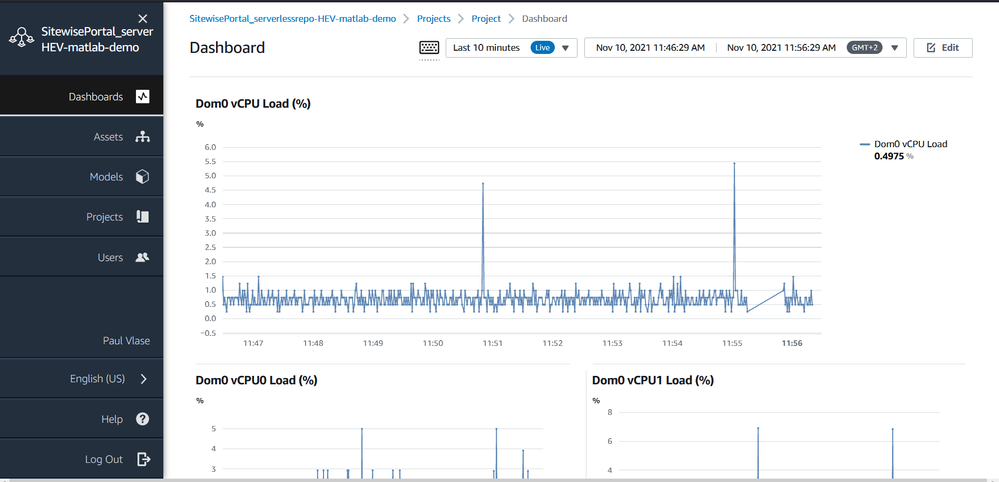Open the GMT+2 timezone dropdown arrow
The width and height of the screenshot is (999, 482).
click(895, 48)
